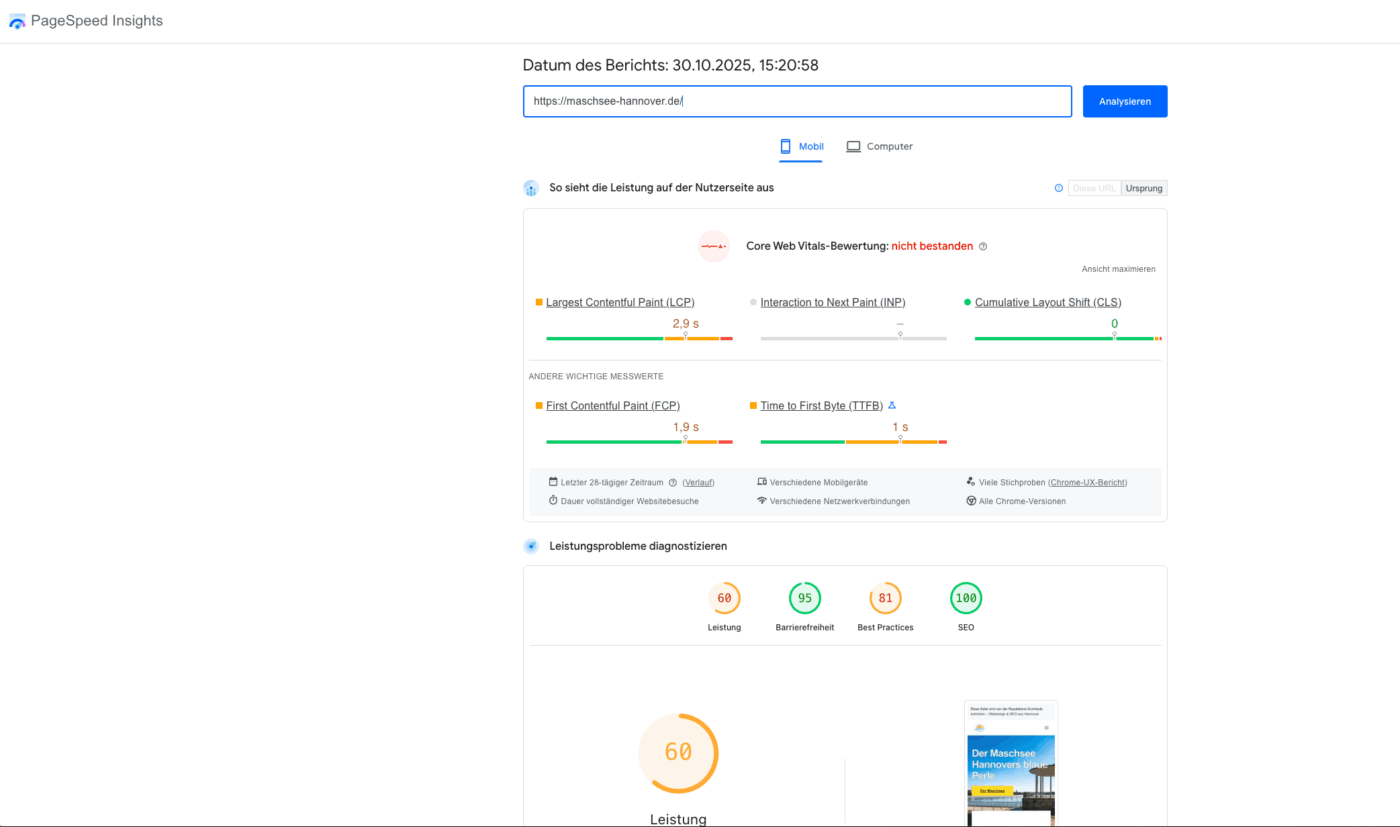Click the Analysieren button
Viewport: 1400px width, 827px height.
1124,101
